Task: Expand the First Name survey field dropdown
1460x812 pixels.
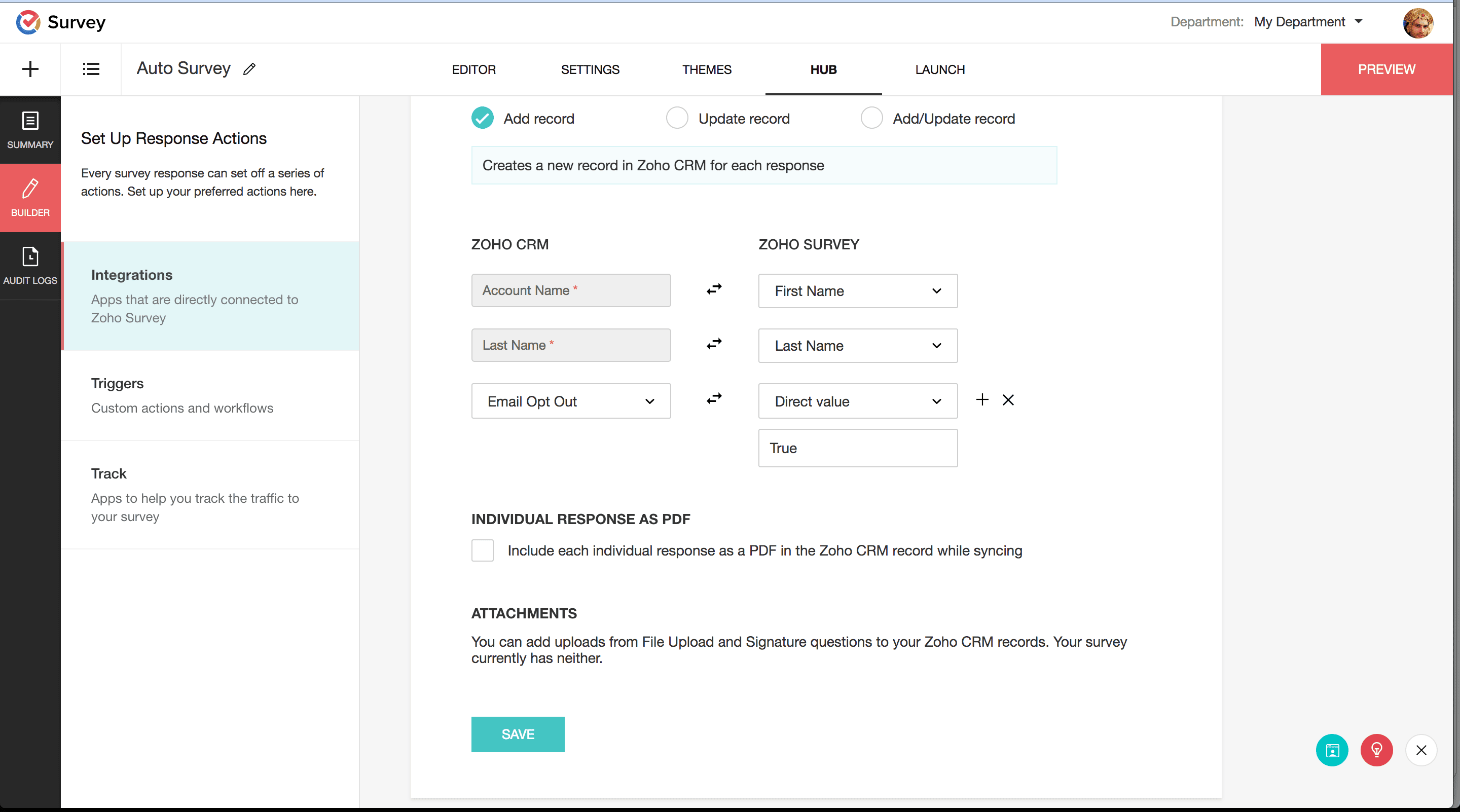Action: [858, 291]
